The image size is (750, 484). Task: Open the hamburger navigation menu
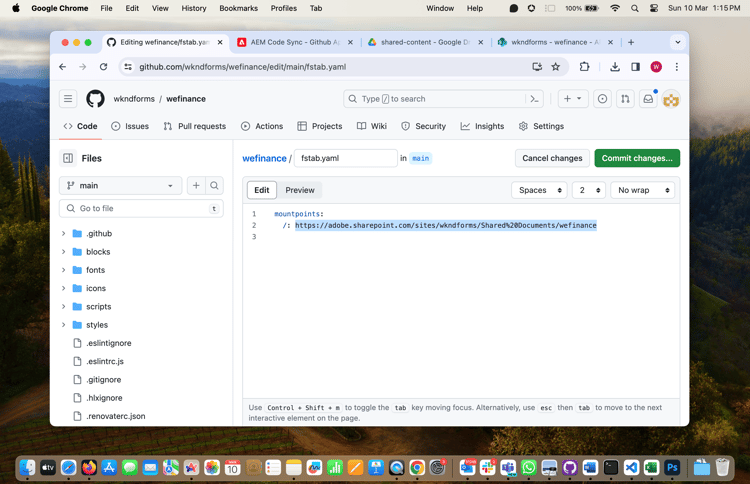(68, 99)
